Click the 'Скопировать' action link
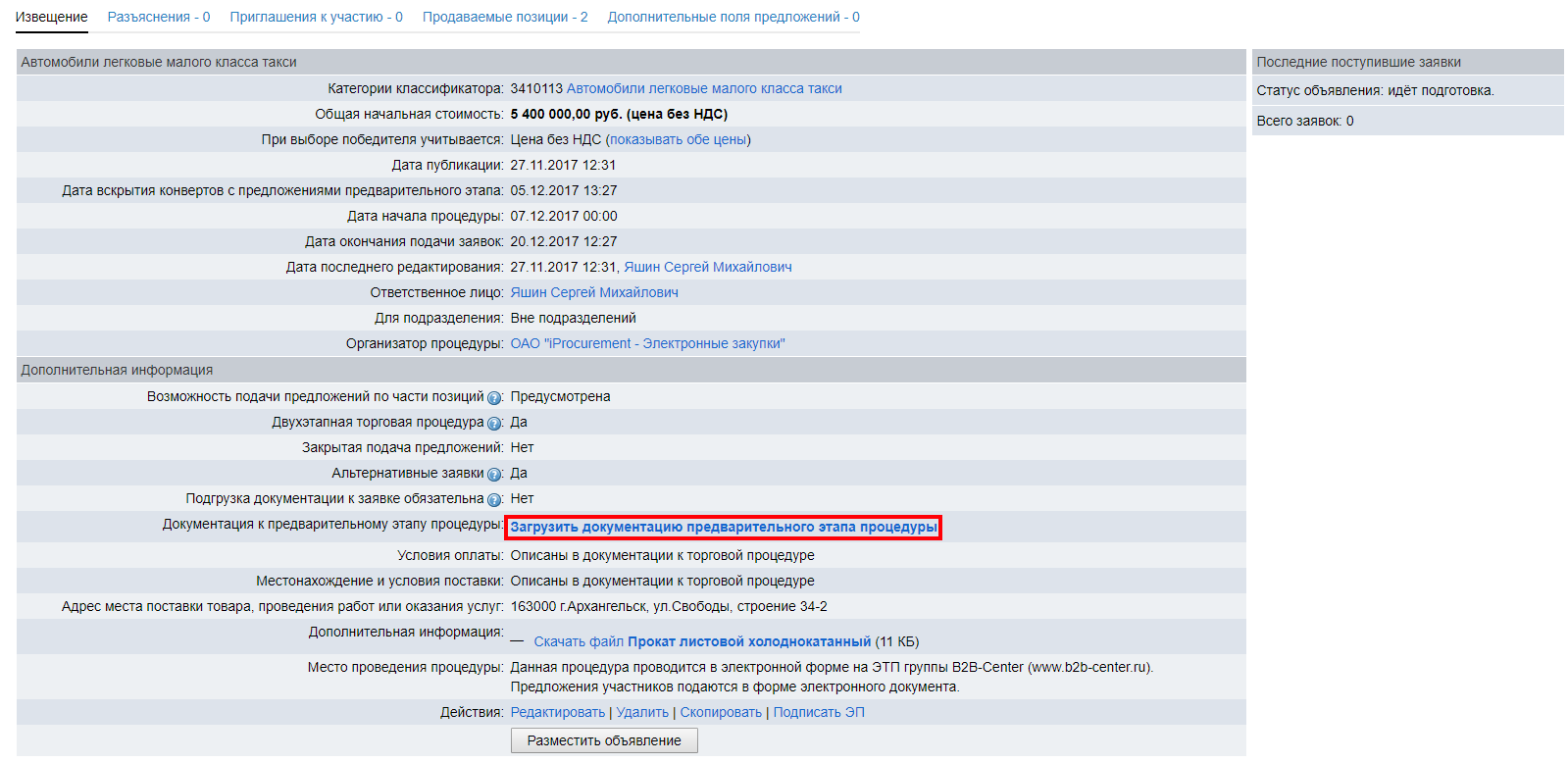 point(721,712)
